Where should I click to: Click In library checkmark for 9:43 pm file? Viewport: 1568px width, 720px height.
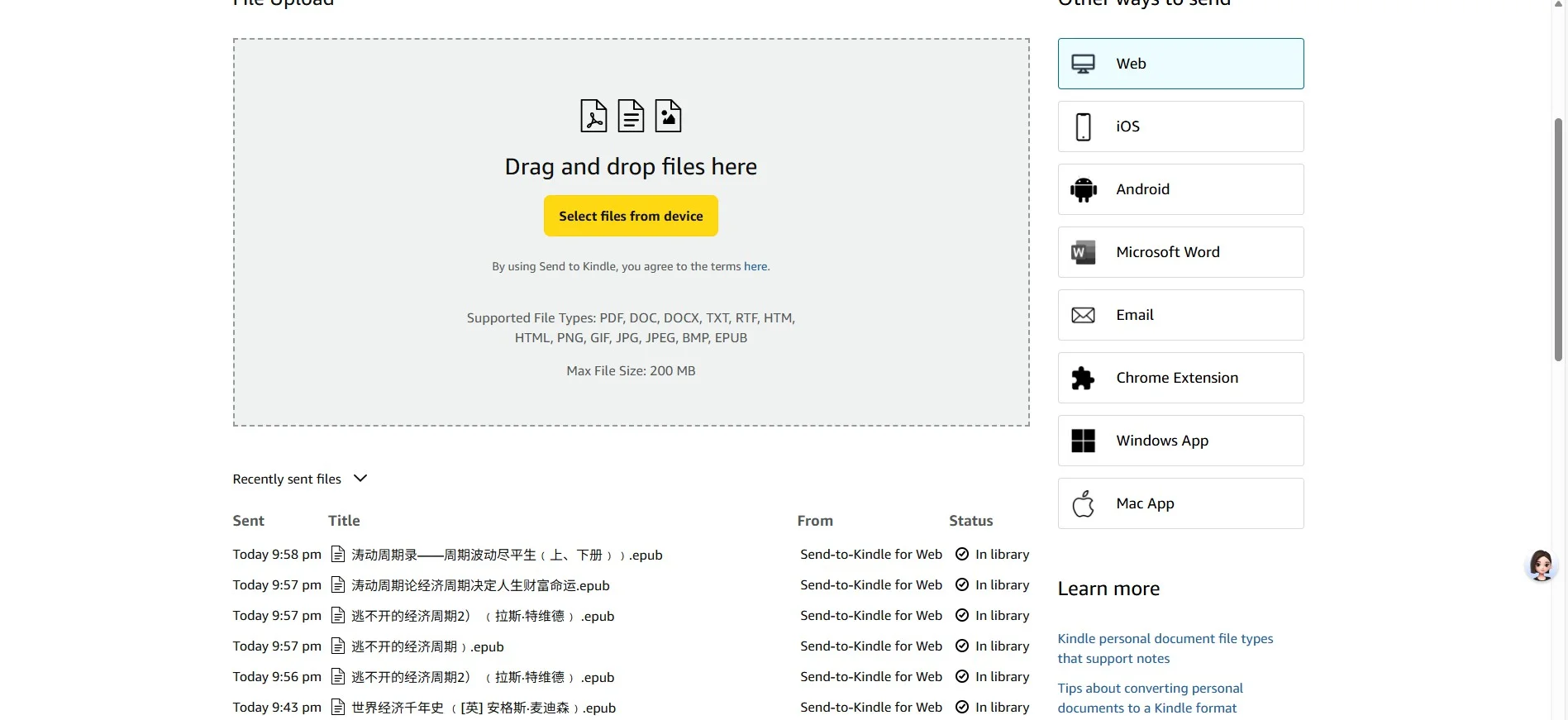click(962, 707)
